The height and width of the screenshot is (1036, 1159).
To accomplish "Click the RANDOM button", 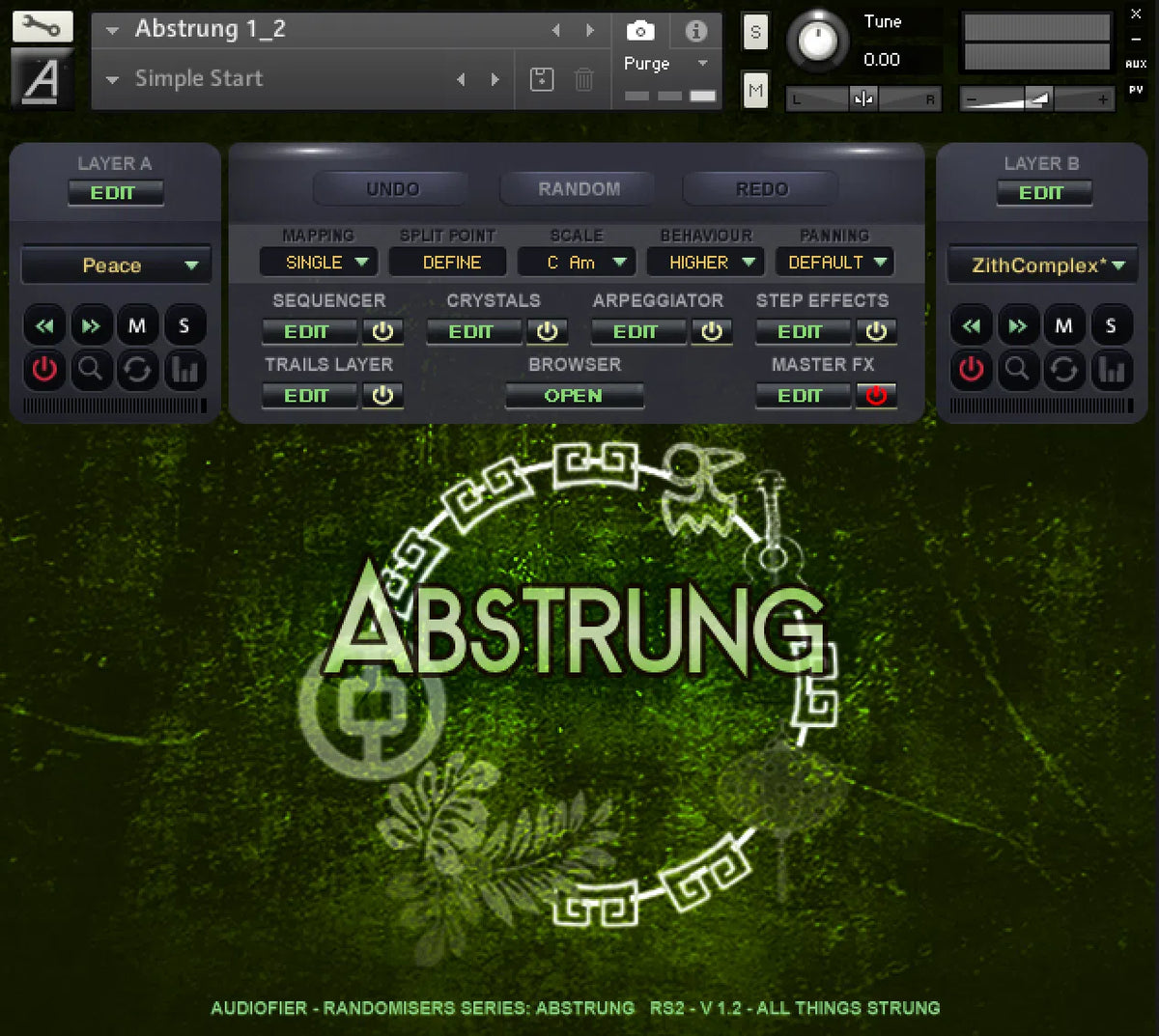I will (x=576, y=188).
